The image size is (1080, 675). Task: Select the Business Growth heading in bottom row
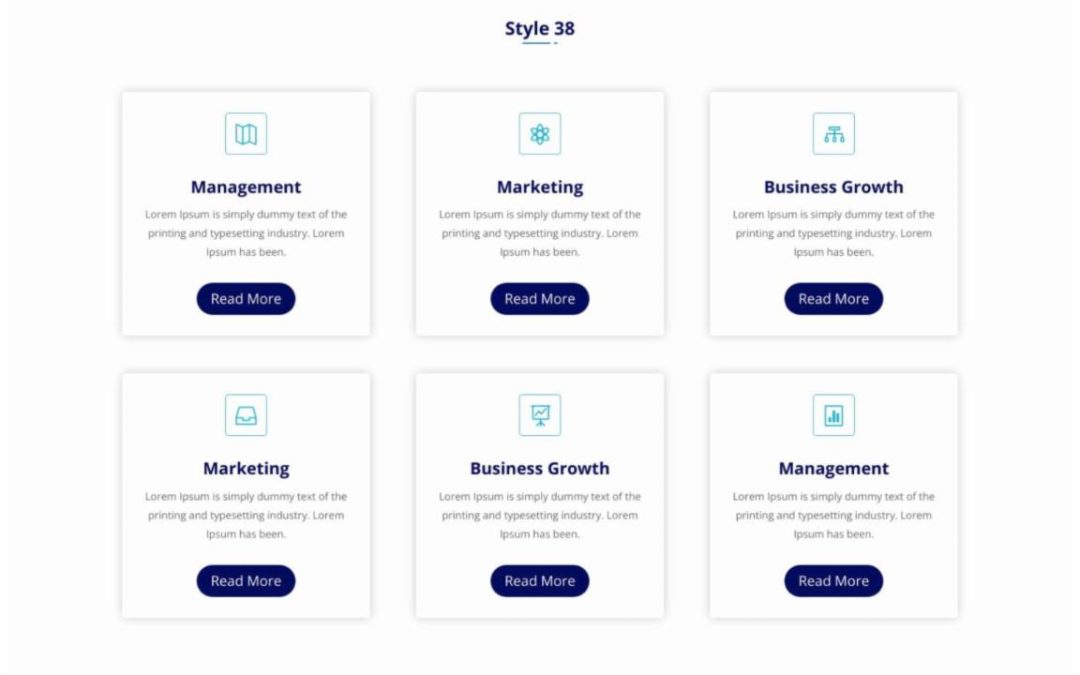point(540,468)
